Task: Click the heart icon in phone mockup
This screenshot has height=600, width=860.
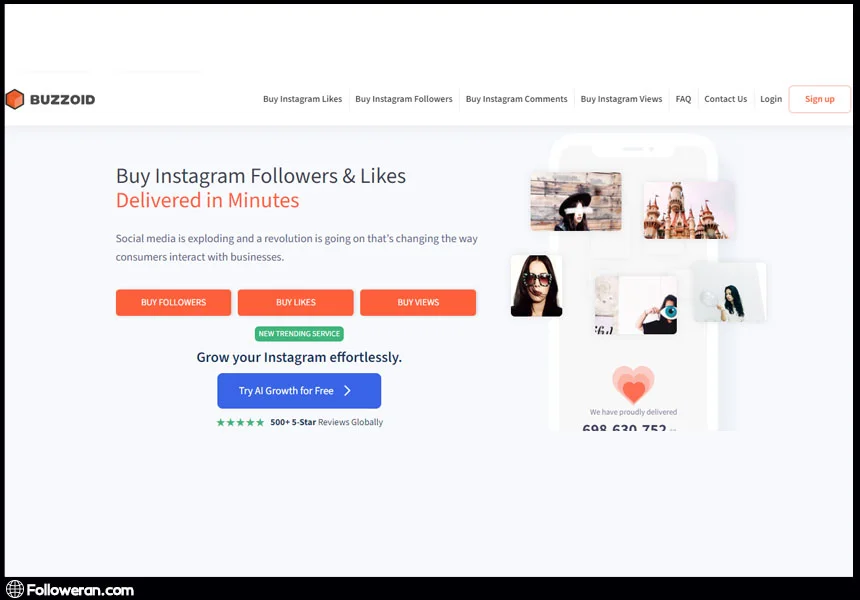Action: click(x=632, y=385)
